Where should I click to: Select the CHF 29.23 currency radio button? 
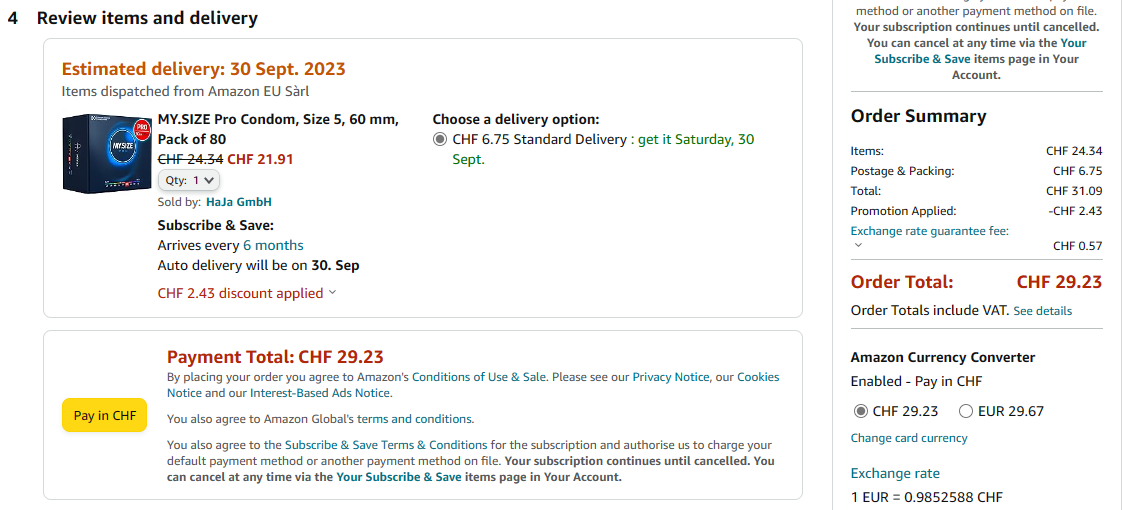(860, 411)
